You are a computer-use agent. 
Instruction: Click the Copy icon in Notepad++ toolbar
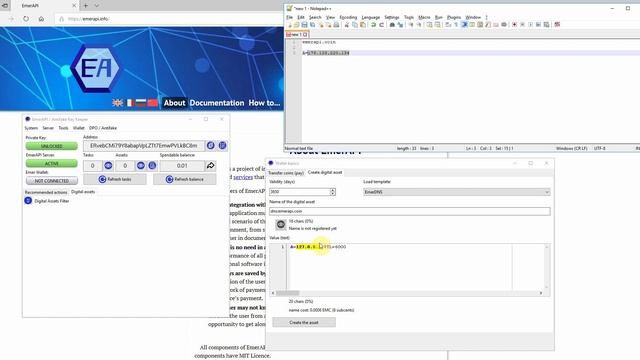[355, 25]
